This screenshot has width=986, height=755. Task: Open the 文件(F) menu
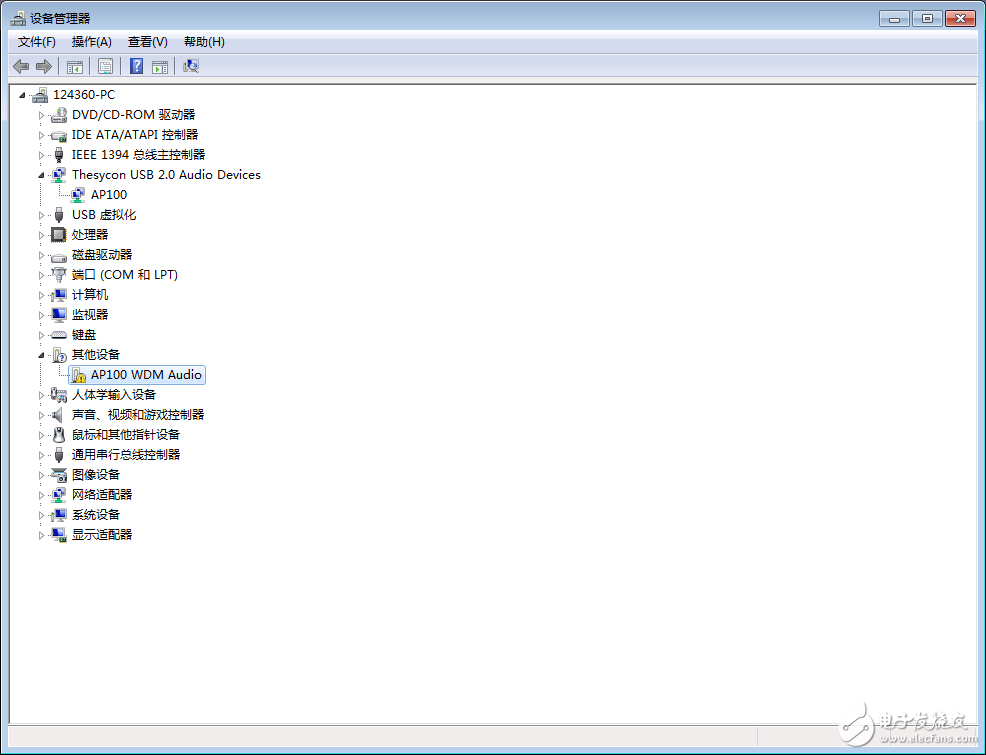36,41
